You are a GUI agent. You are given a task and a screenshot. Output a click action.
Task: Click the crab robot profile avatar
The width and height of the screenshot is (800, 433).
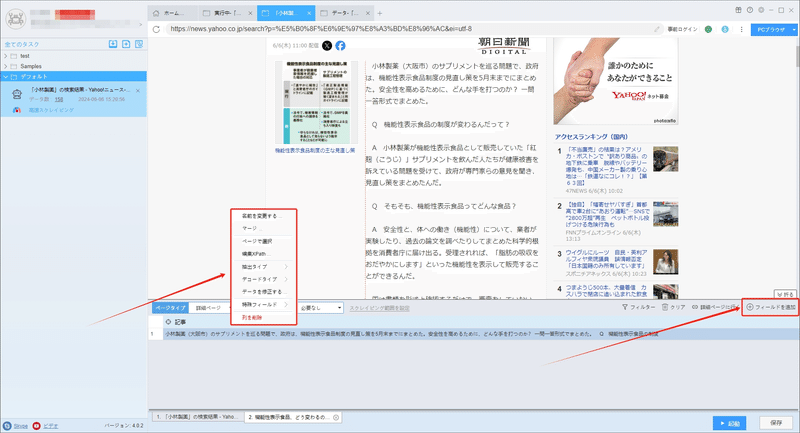[15, 19]
